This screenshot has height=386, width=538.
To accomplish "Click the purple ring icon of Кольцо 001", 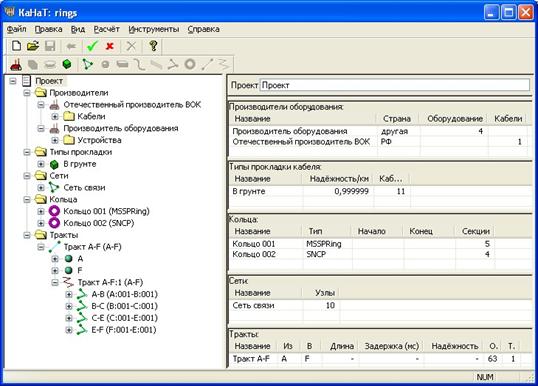I will tap(54, 211).
